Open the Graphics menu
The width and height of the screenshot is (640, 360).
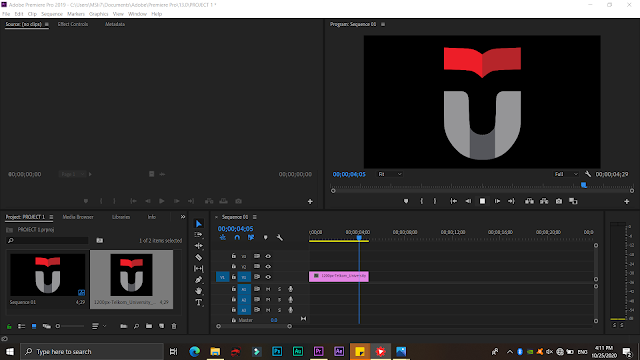click(x=99, y=14)
